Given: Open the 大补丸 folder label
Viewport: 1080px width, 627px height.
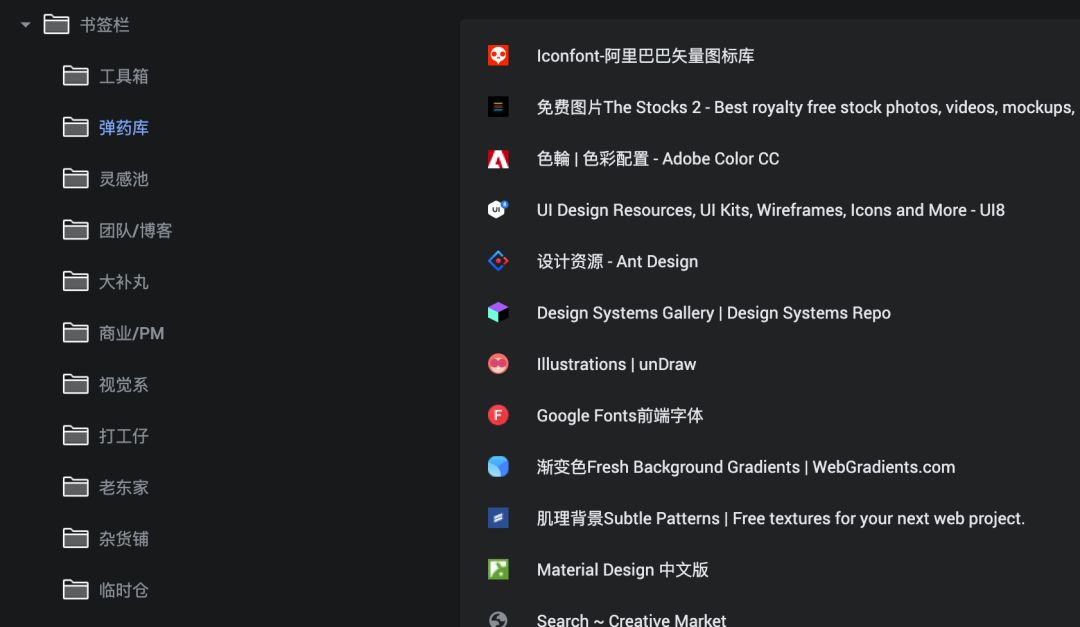Looking at the screenshot, I should 124,282.
